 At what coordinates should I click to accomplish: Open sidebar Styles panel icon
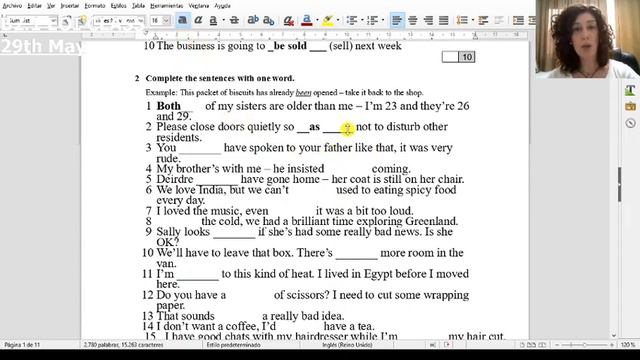tap(630, 90)
